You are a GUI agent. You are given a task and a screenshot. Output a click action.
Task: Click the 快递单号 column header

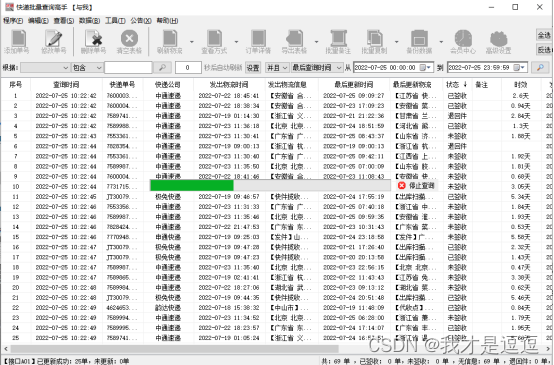(122, 84)
